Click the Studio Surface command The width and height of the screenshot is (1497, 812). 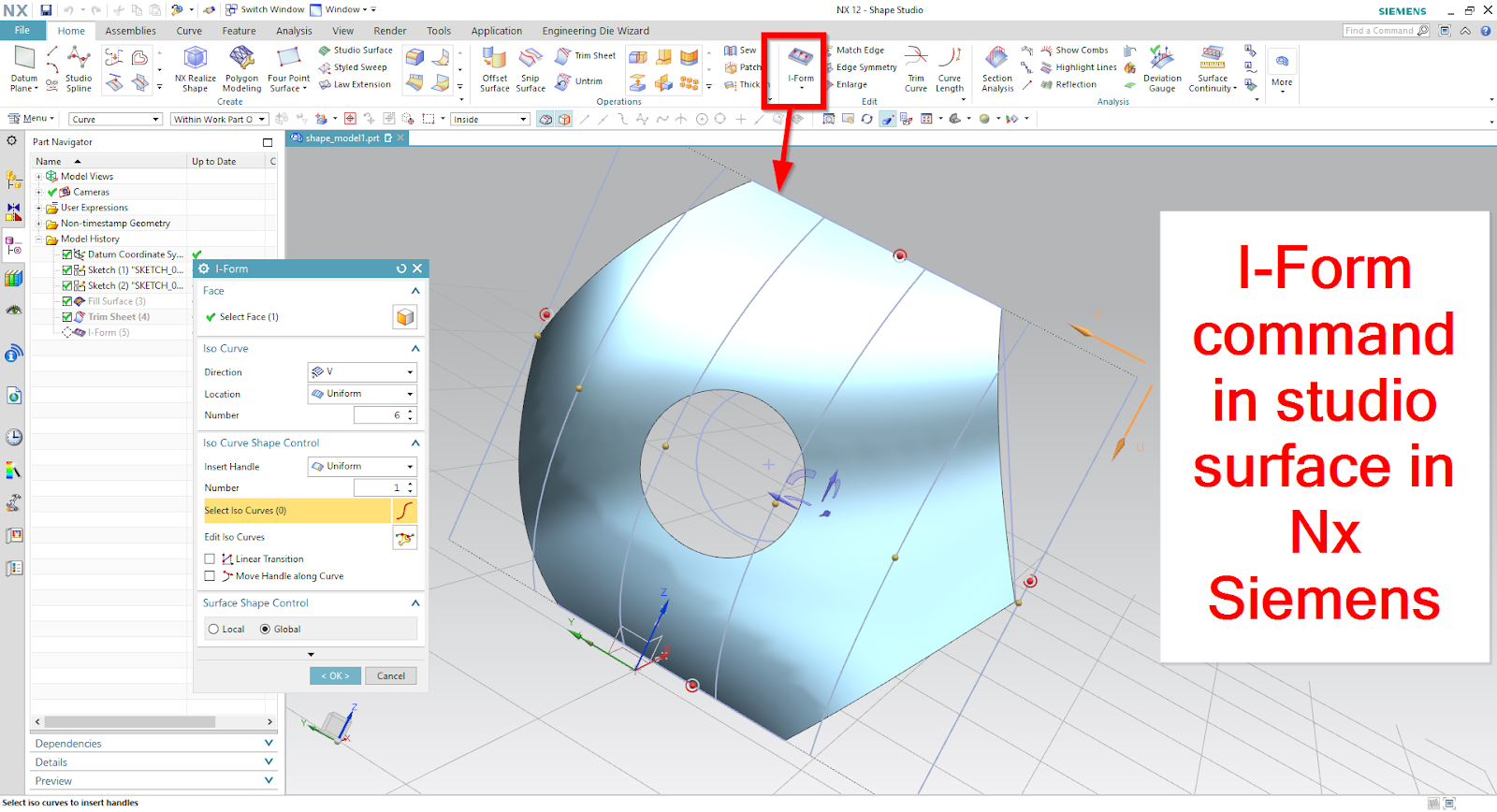coord(356,51)
